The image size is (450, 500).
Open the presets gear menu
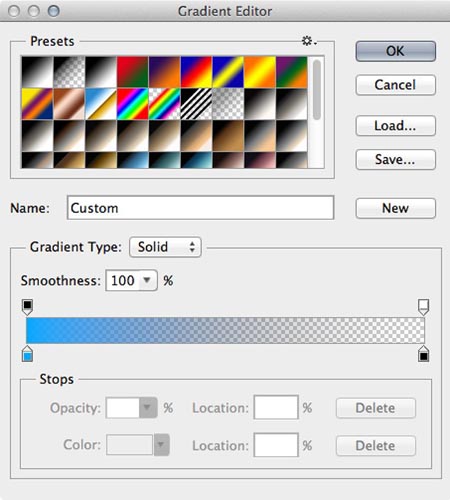click(x=309, y=41)
